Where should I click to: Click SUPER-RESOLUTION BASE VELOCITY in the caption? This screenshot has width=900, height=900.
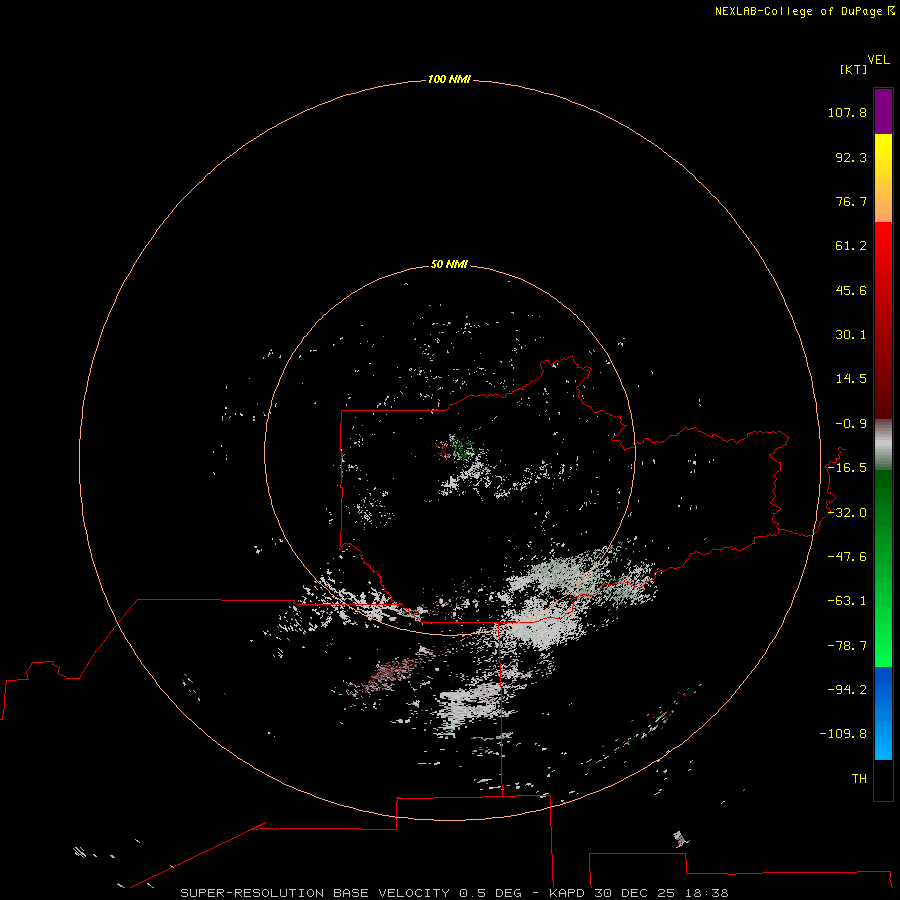pos(315,893)
